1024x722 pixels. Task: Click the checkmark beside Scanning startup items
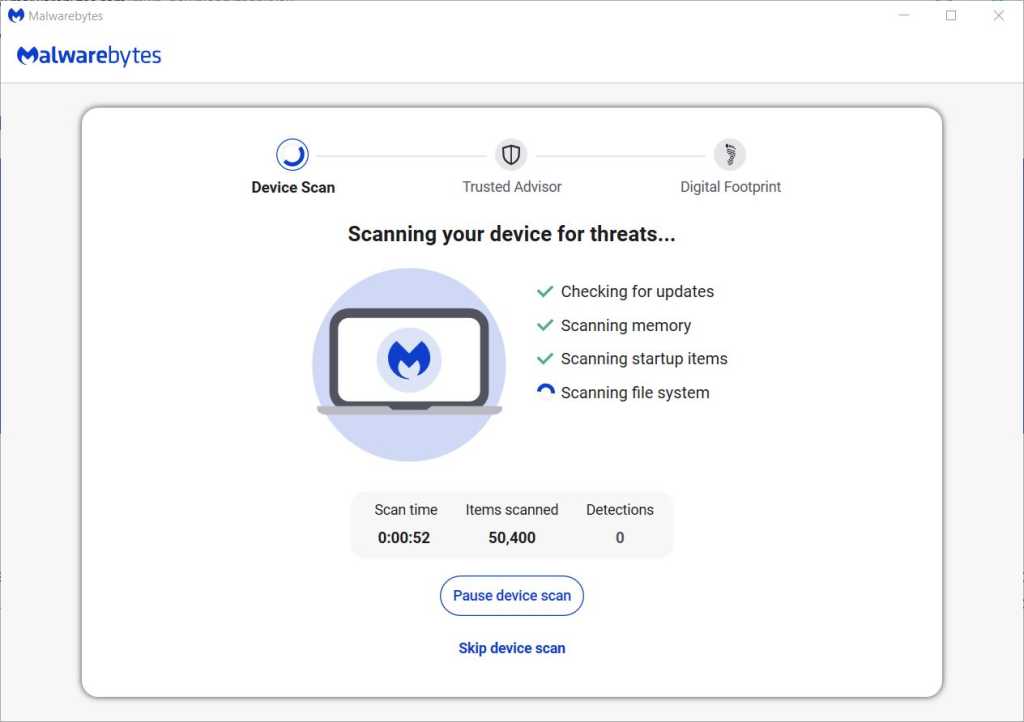point(545,358)
